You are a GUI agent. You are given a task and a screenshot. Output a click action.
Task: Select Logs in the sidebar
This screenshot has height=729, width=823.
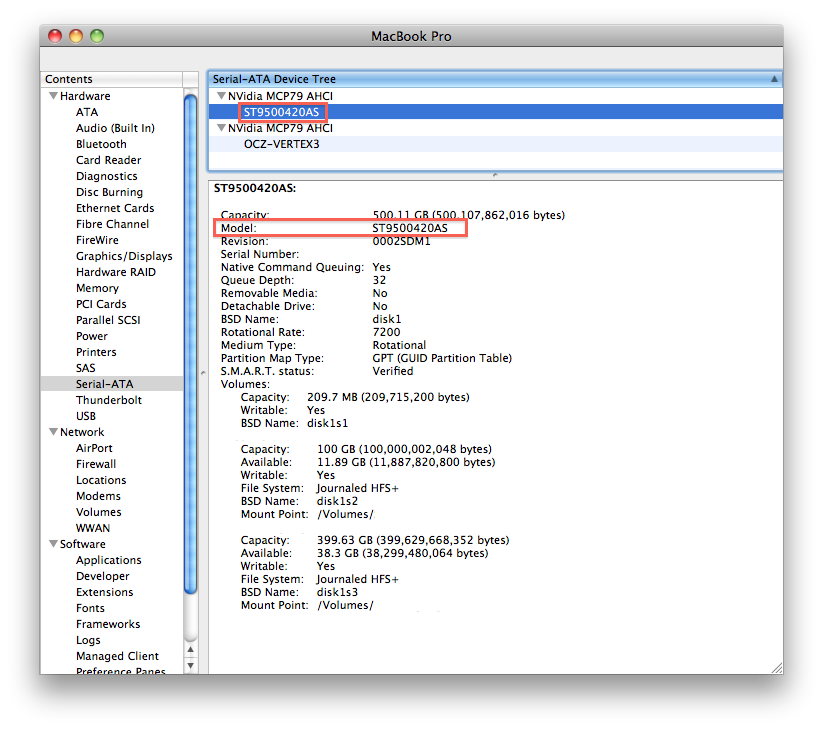[x=88, y=640]
